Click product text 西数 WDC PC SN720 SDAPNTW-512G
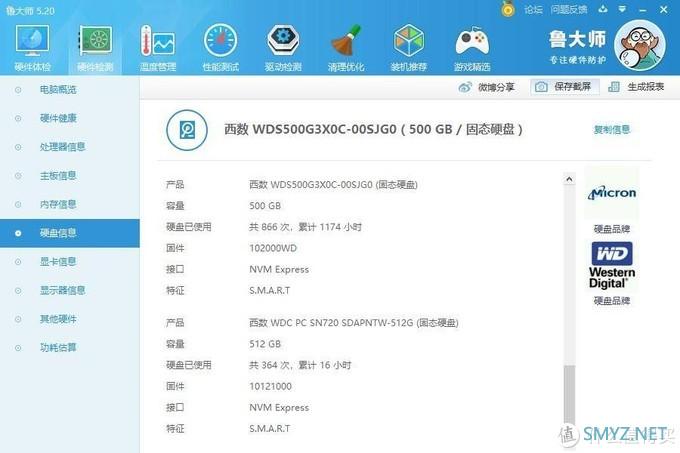This screenshot has height=453, width=680. click(354, 323)
